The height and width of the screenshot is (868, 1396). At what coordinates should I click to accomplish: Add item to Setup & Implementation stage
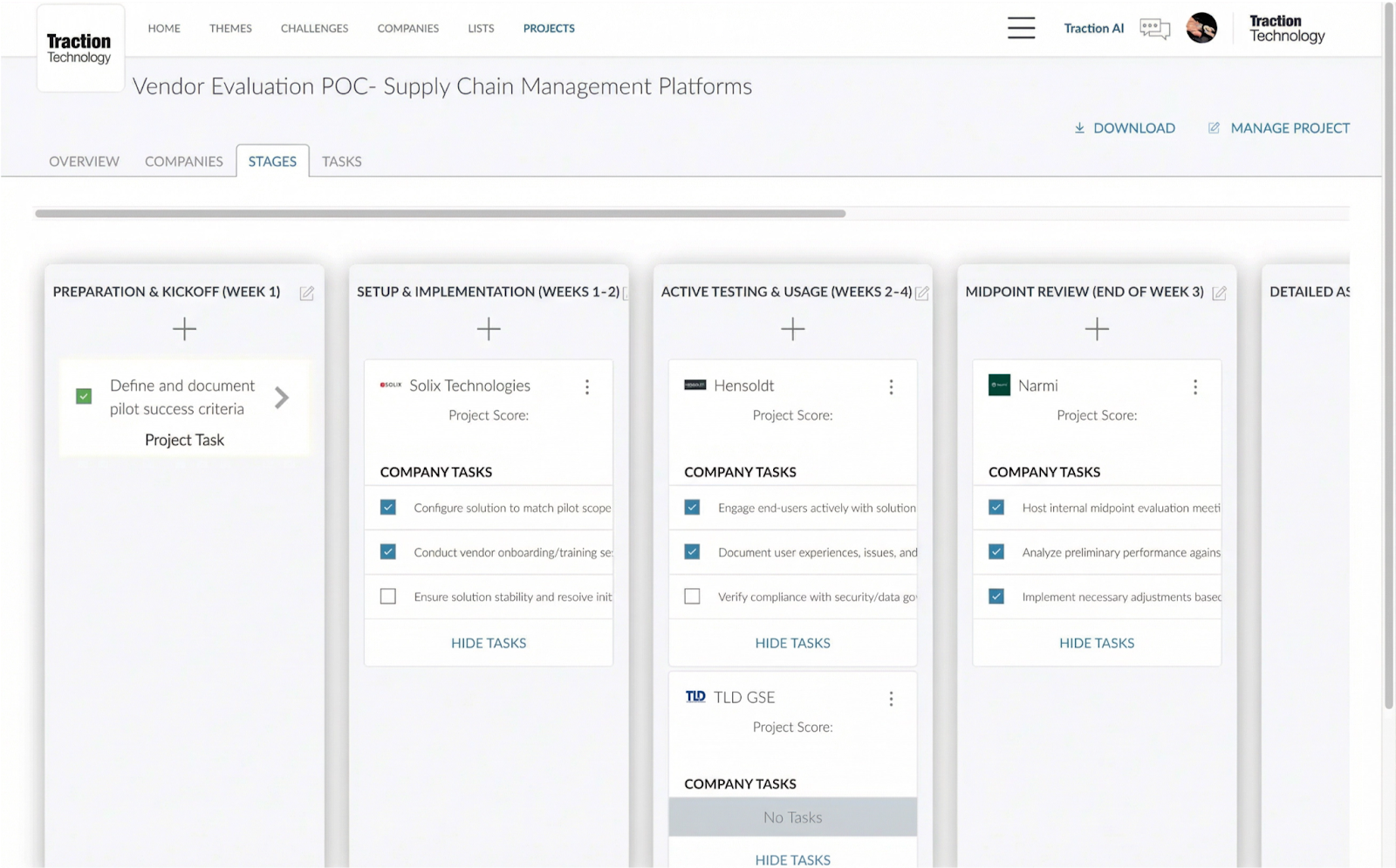489,329
